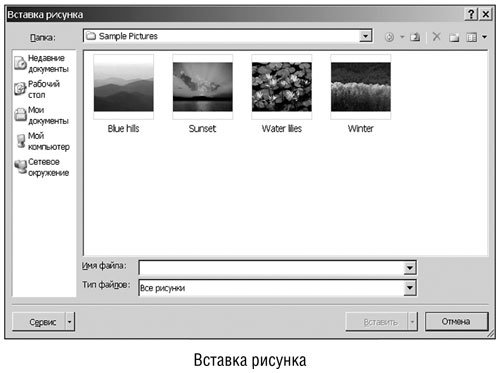
Task: Open the Сервис menu arrow
Action: 70,322
